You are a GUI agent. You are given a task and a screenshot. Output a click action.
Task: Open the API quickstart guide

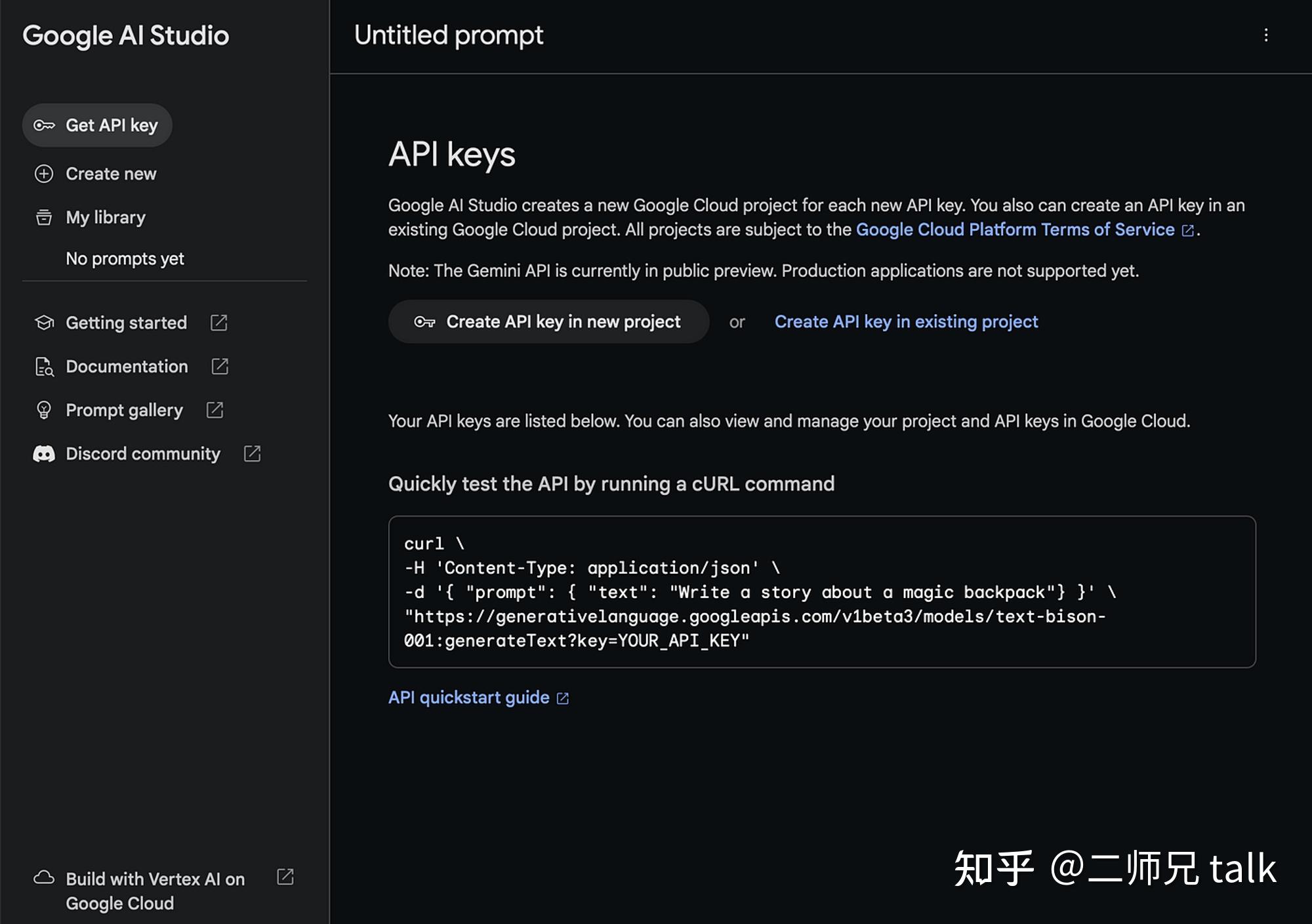[469, 697]
